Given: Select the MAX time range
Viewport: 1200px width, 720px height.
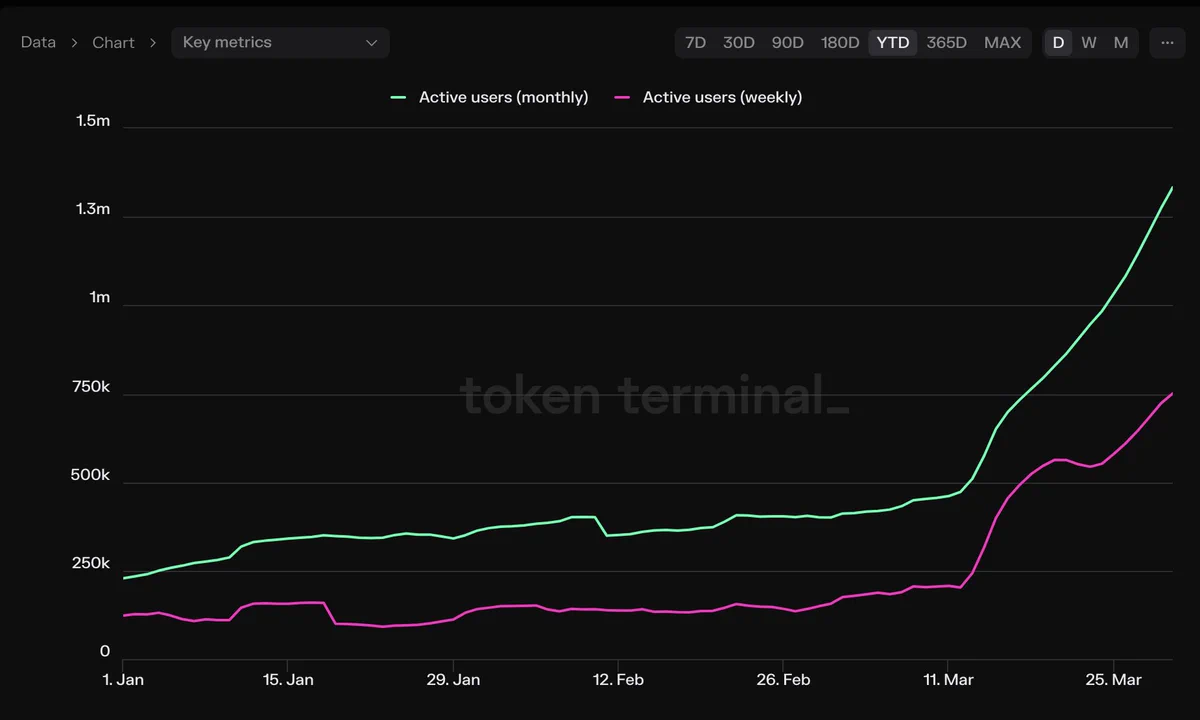Looking at the screenshot, I should point(1002,43).
